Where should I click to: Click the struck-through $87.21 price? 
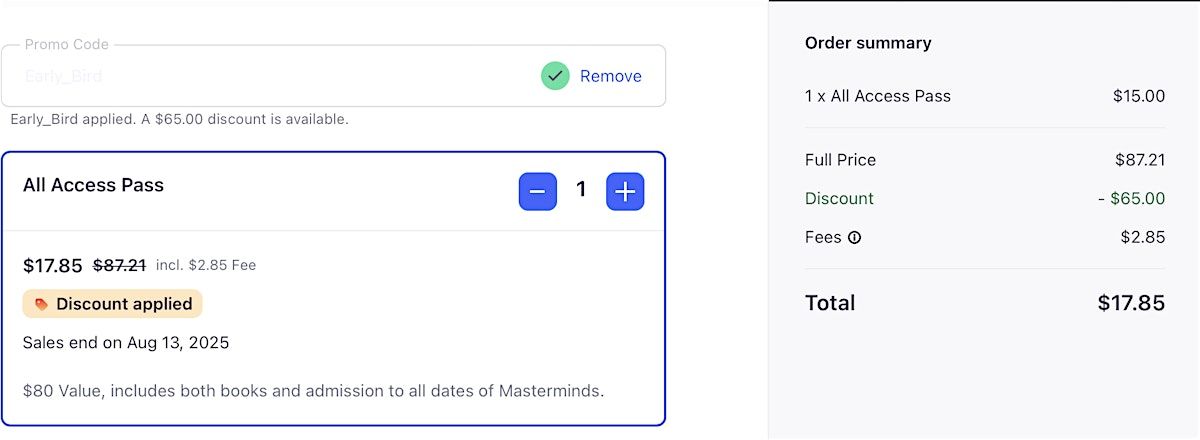[x=120, y=265]
